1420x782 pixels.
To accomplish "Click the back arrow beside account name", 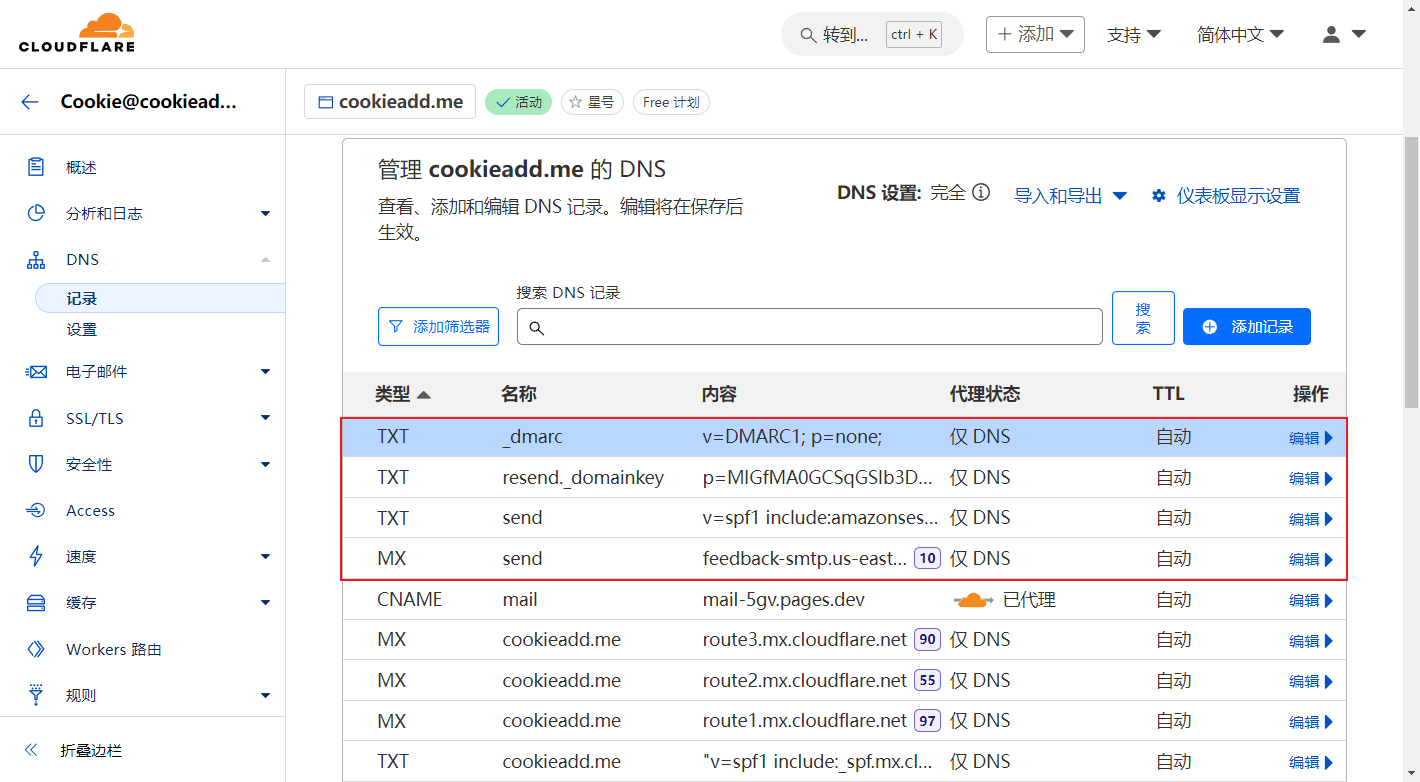I will 30,102.
